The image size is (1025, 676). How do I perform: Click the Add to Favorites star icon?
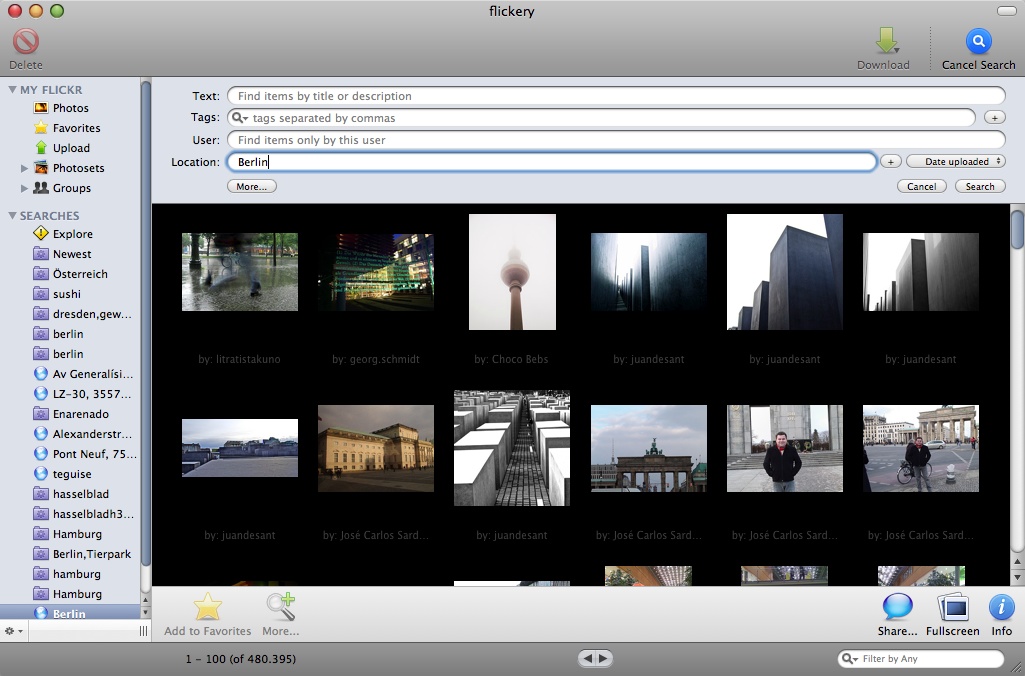click(207, 606)
